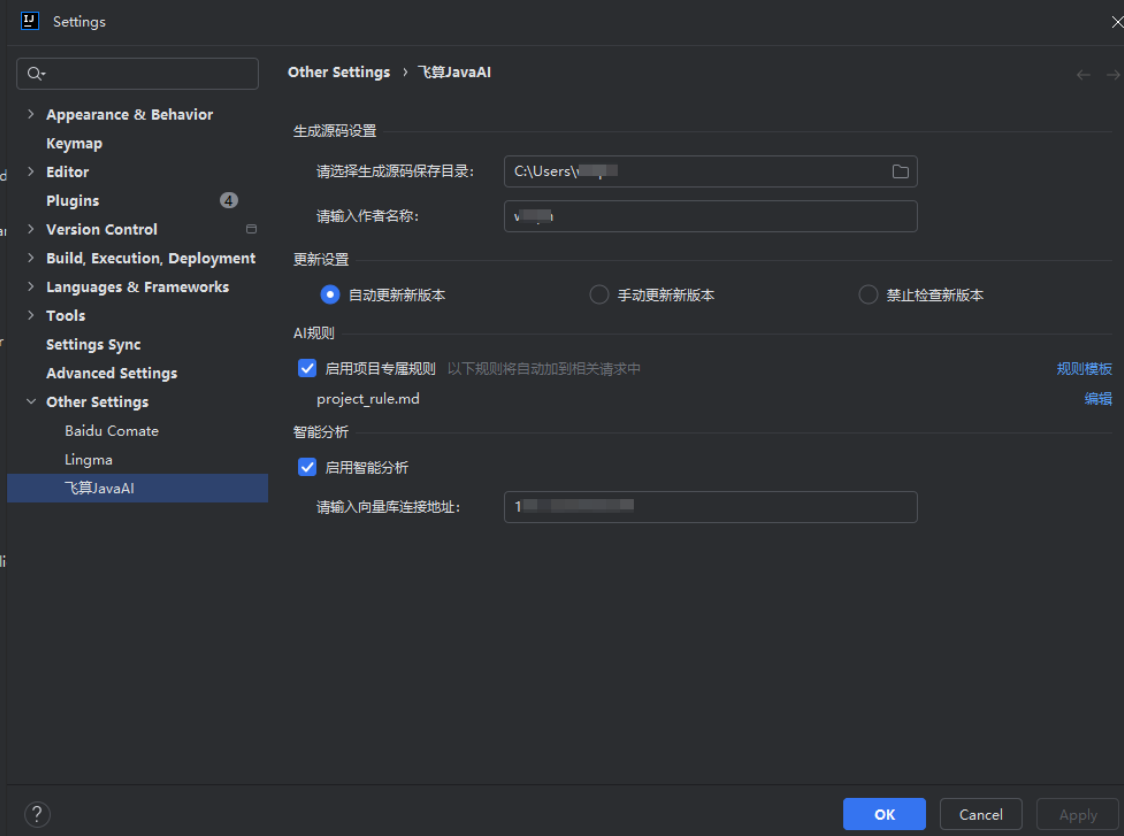
Task: Open Advanced Settings page
Action: click(x=112, y=374)
